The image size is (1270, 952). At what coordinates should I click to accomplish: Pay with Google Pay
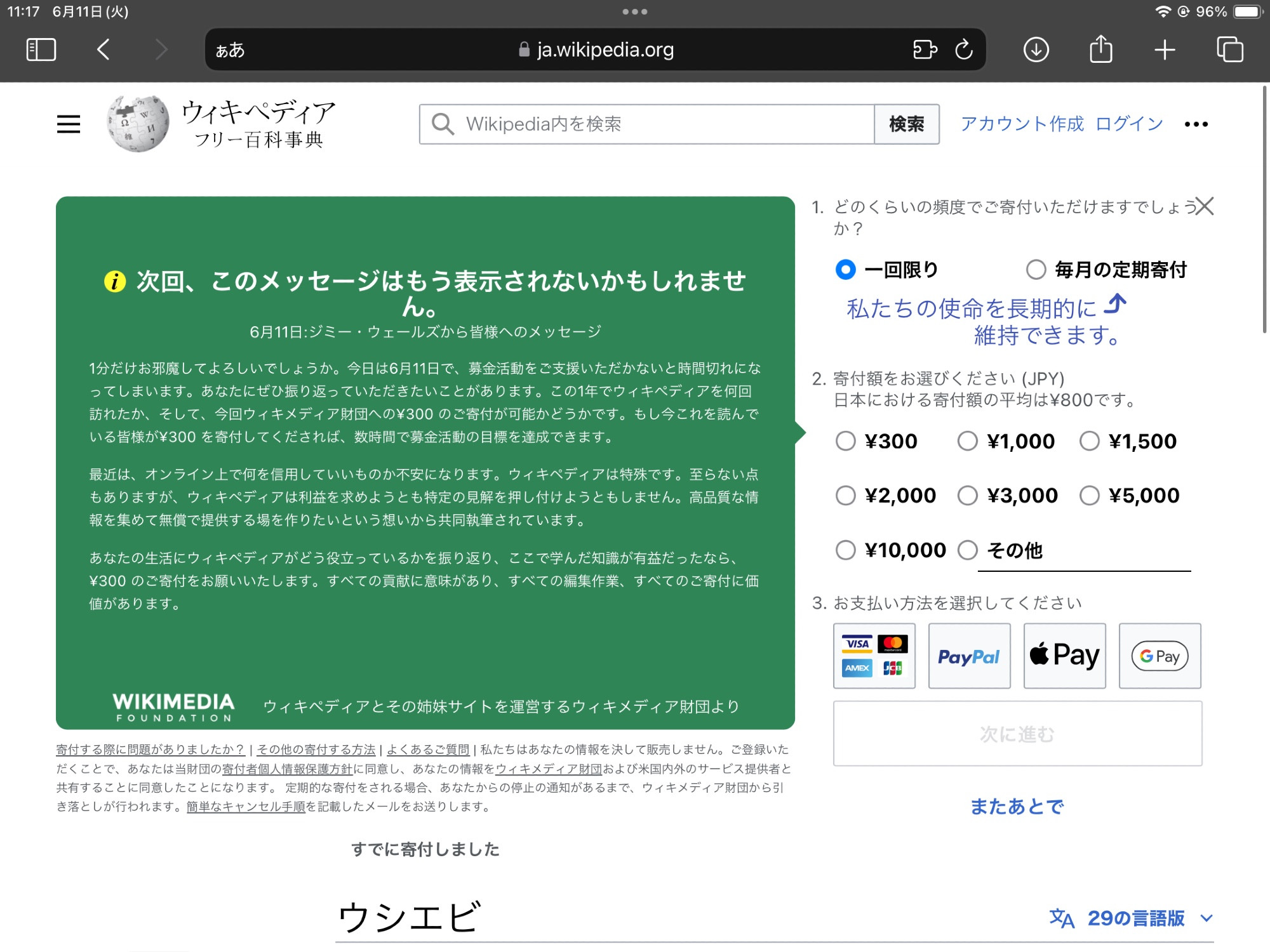(1160, 656)
